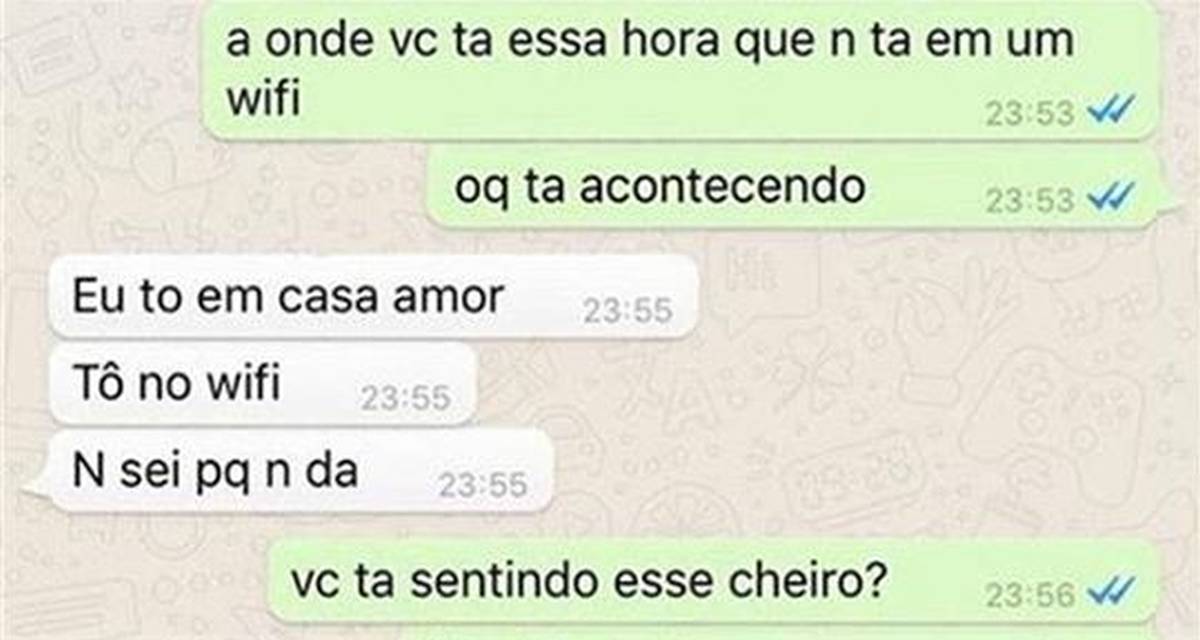The width and height of the screenshot is (1200, 640).
Task: Click the 23:55 timestamp beside 'Tô no wifi'
Action: pyautogui.click(x=405, y=400)
